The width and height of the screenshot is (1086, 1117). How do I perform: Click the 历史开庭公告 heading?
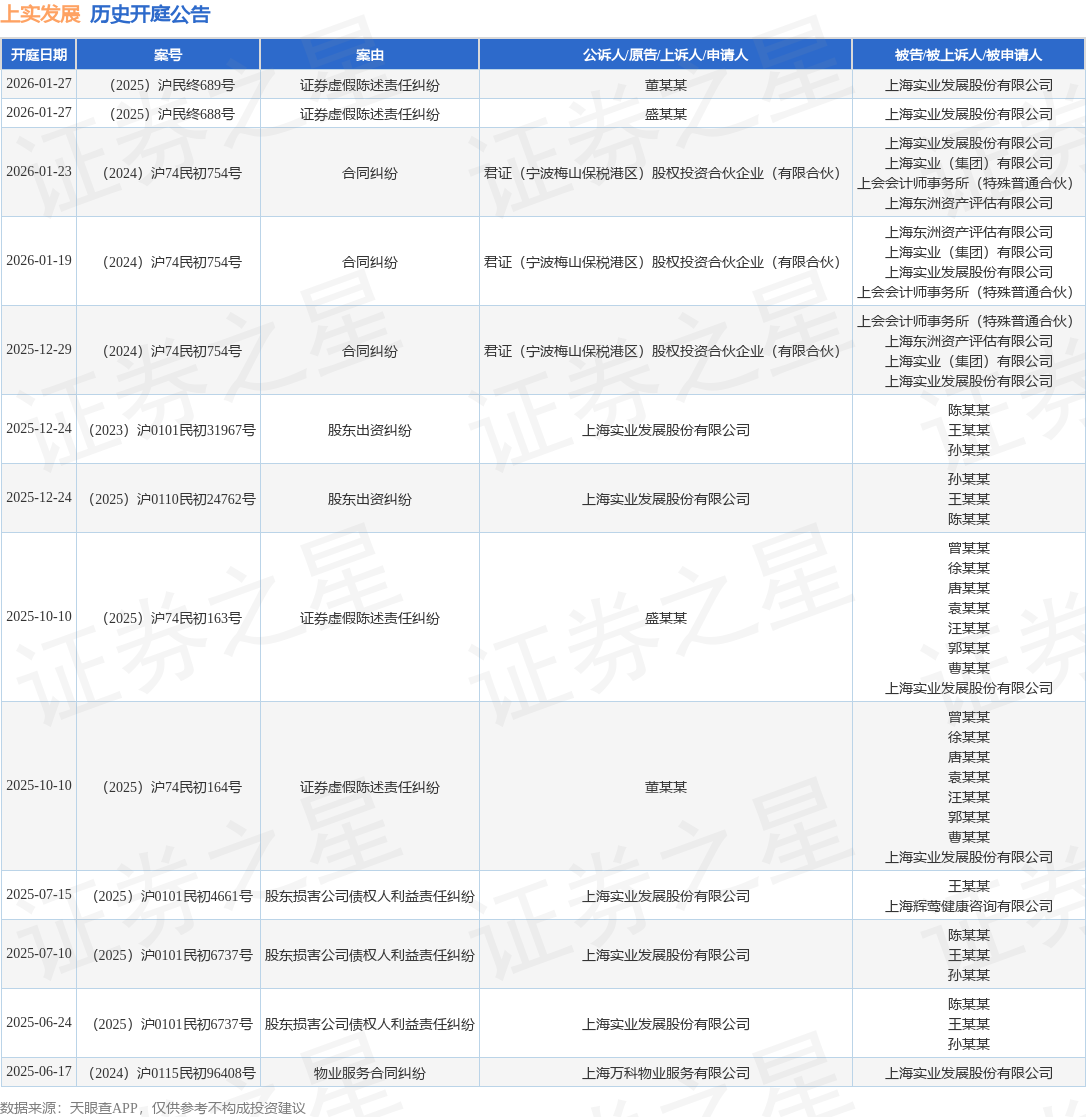tap(150, 14)
